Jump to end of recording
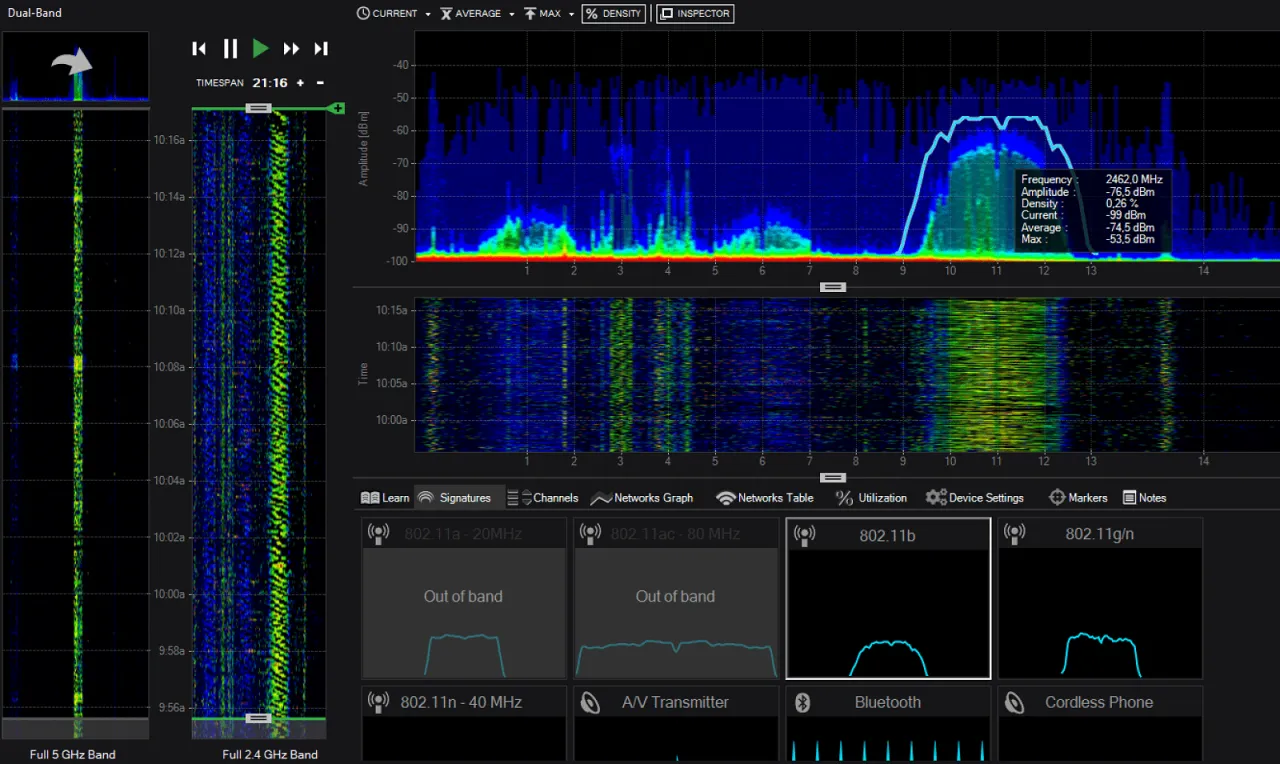This screenshot has height=764, width=1280. click(321, 49)
